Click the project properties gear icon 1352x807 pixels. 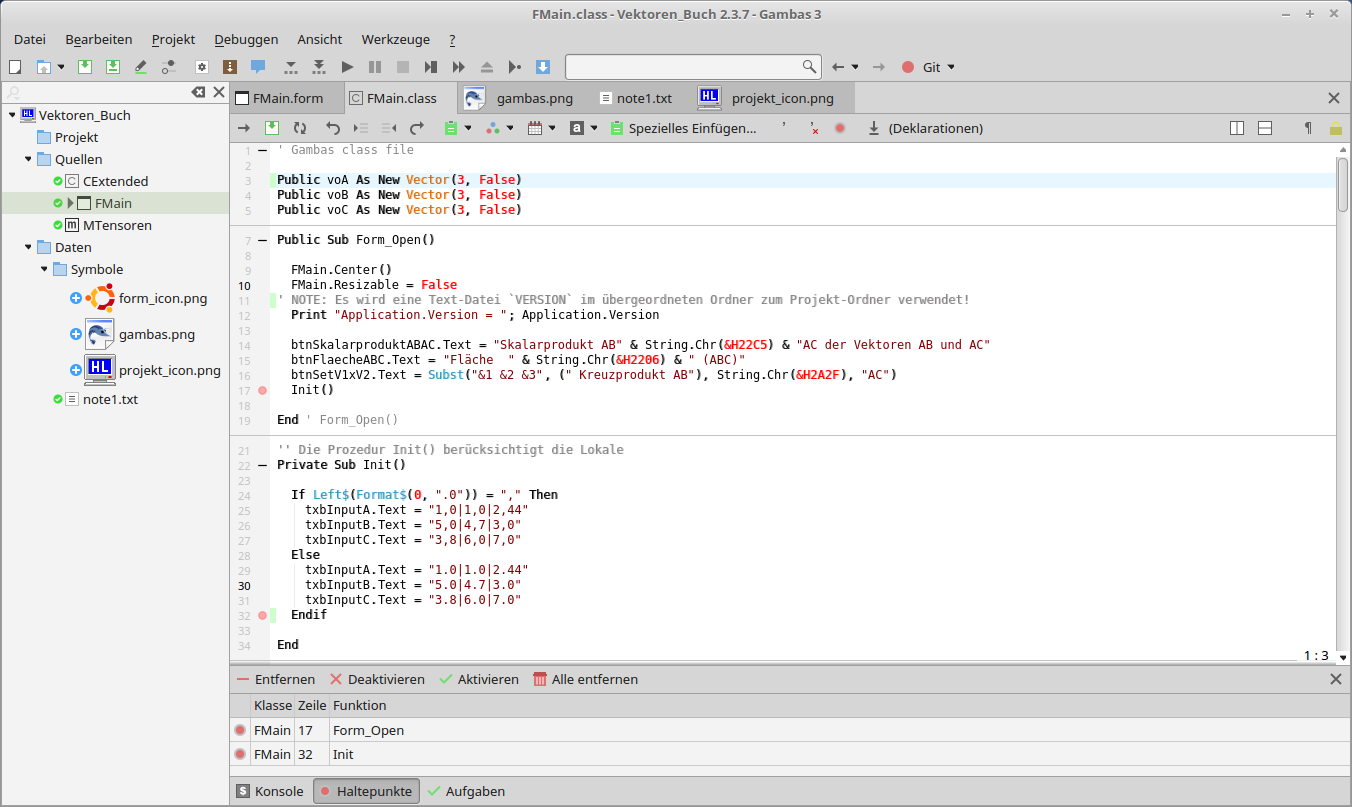(201, 67)
